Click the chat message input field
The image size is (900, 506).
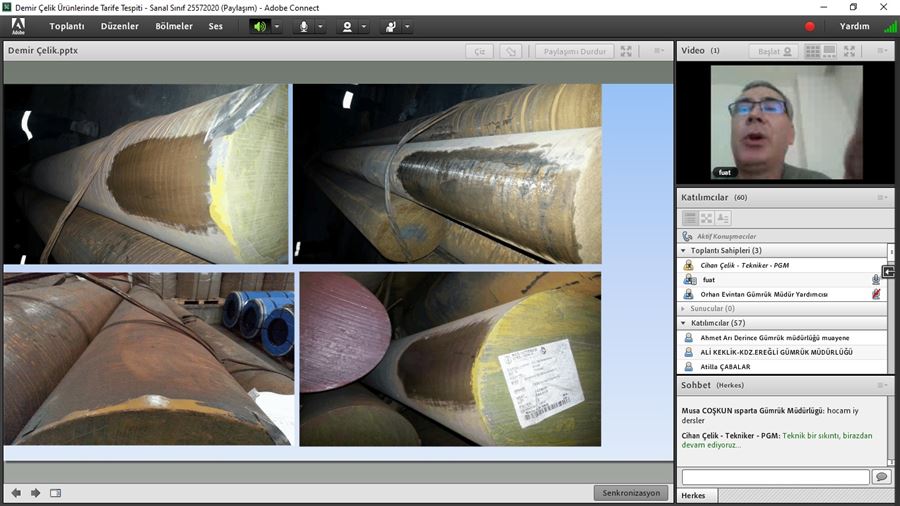(x=774, y=477)
